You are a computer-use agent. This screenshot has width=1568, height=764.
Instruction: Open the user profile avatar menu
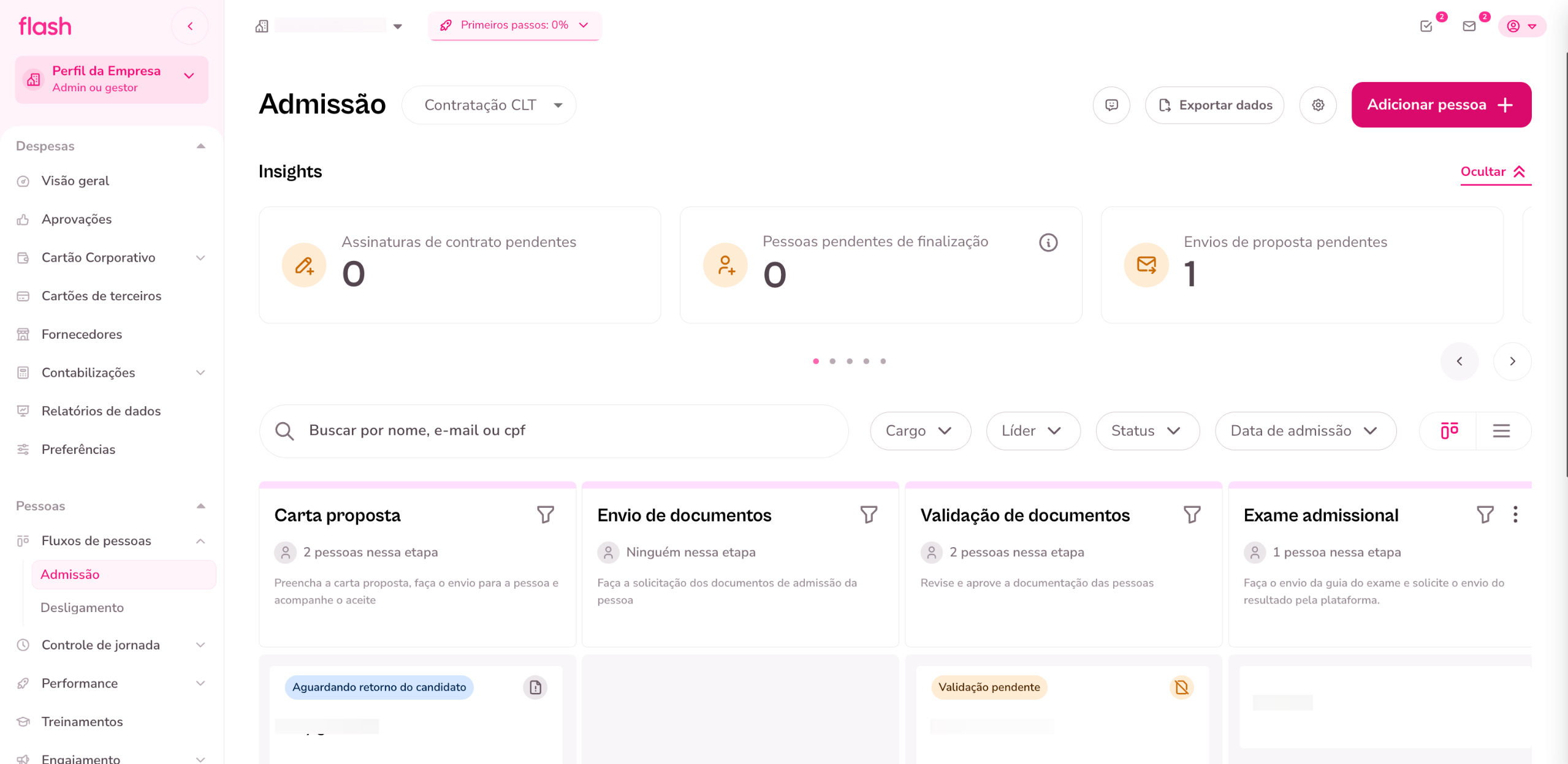1521,26
